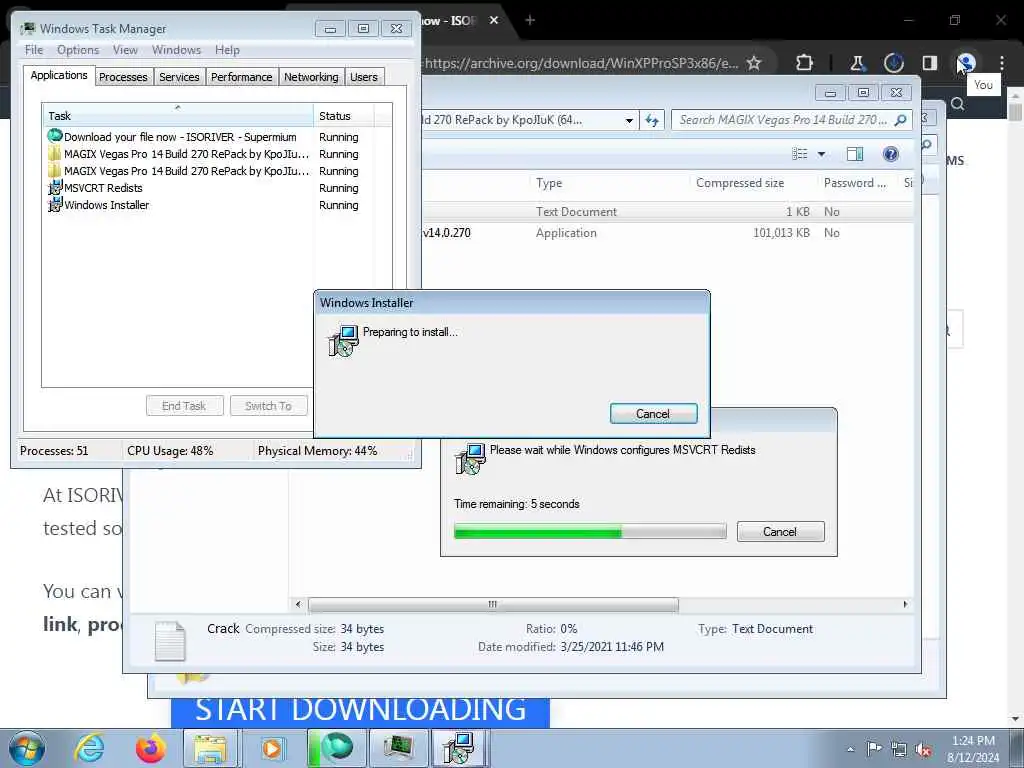Click the Explorer search magnifier icon
This screenshot has width=1024, height=768.
pyautogui.click(x=901, y=120)
